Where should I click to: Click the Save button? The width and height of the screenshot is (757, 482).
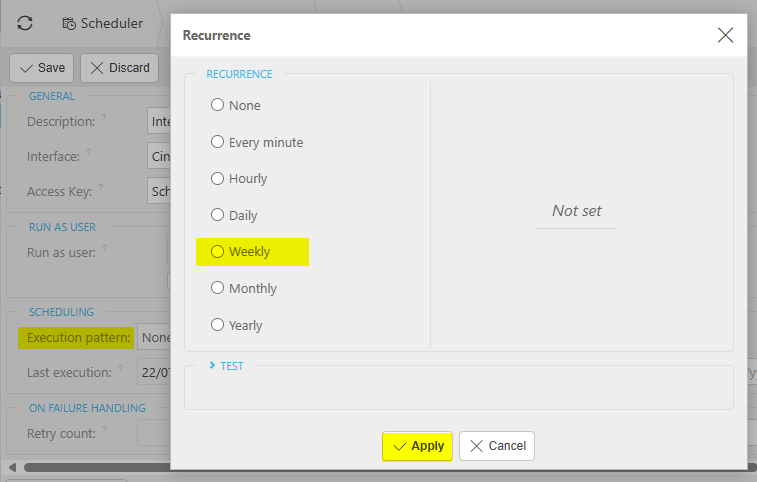pos(41,68)
